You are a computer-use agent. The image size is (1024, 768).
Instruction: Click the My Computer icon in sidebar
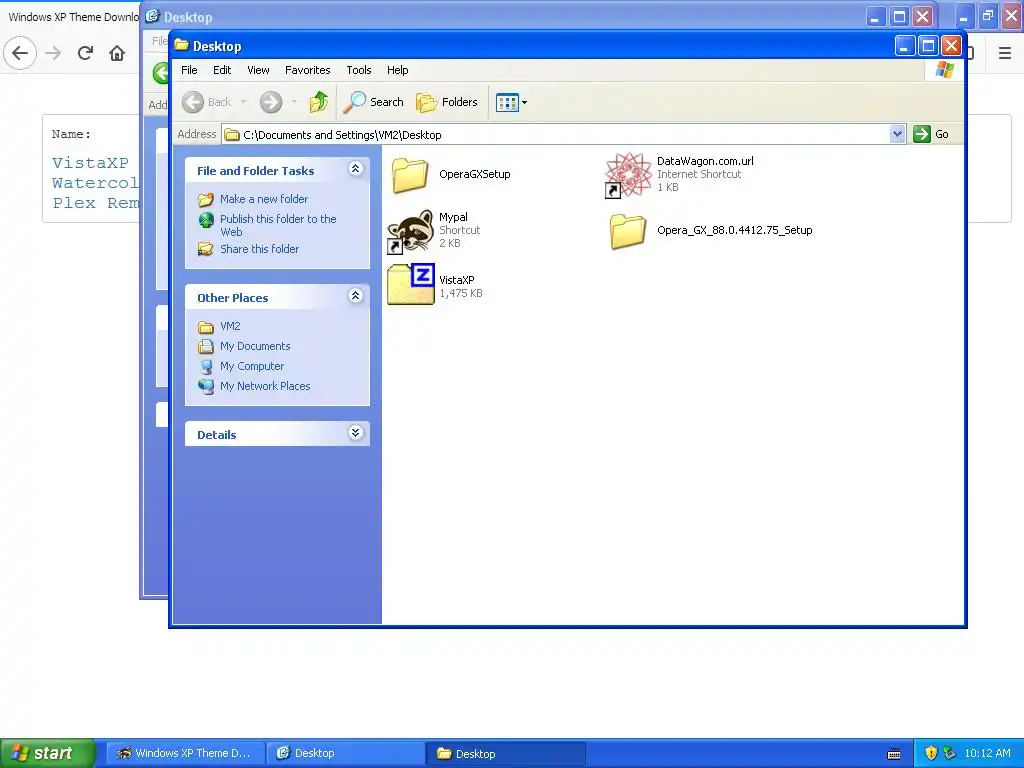tap(206, 366)
